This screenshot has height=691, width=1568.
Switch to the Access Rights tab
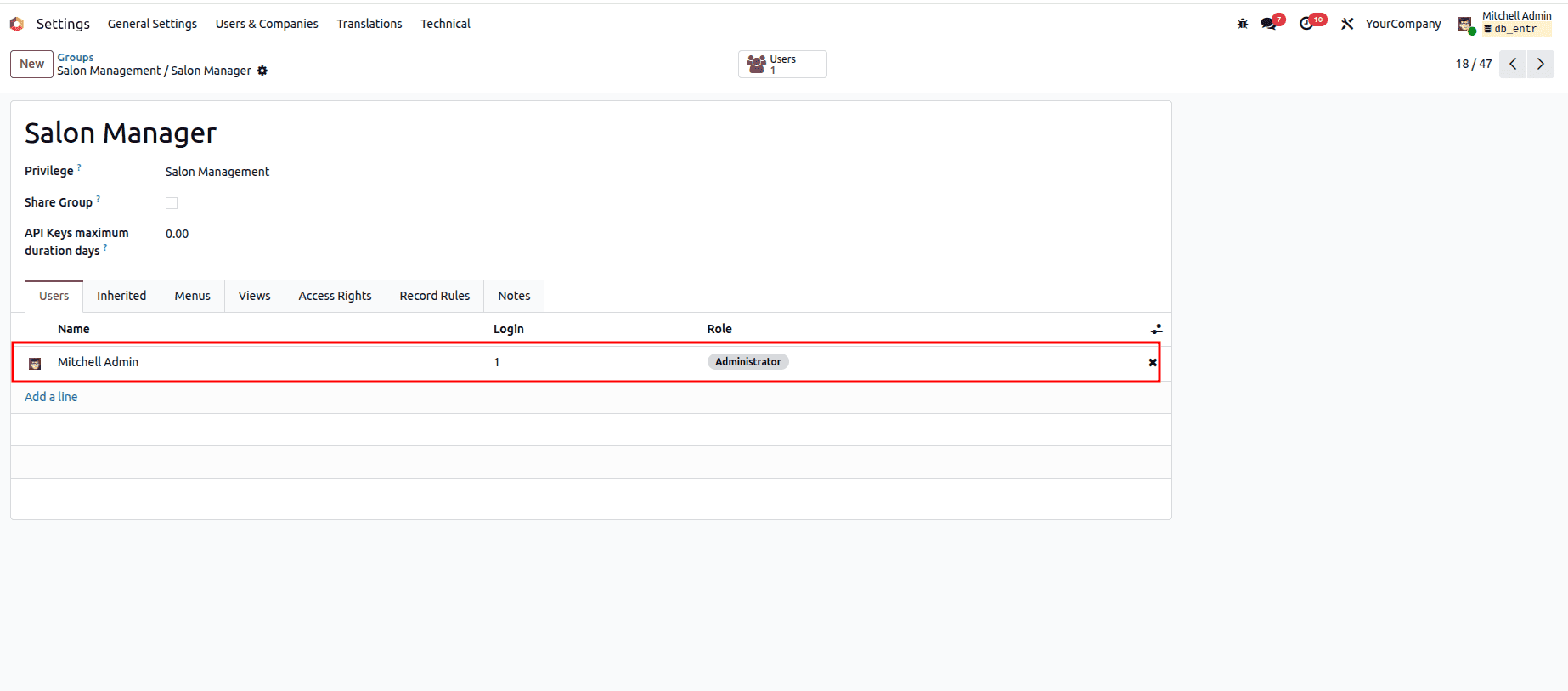tap(335, 296)
